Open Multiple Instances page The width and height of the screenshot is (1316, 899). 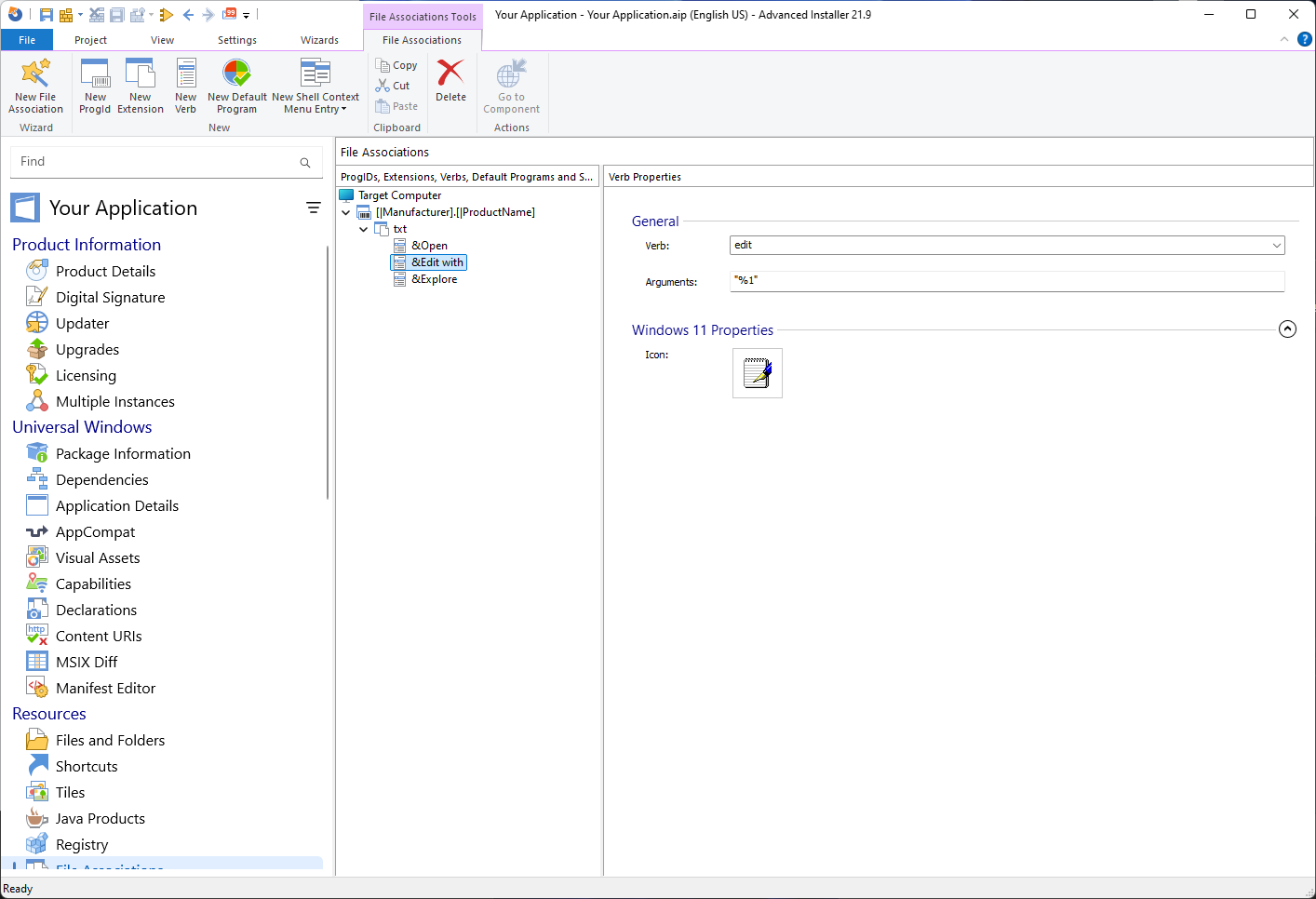click(115, 401)
